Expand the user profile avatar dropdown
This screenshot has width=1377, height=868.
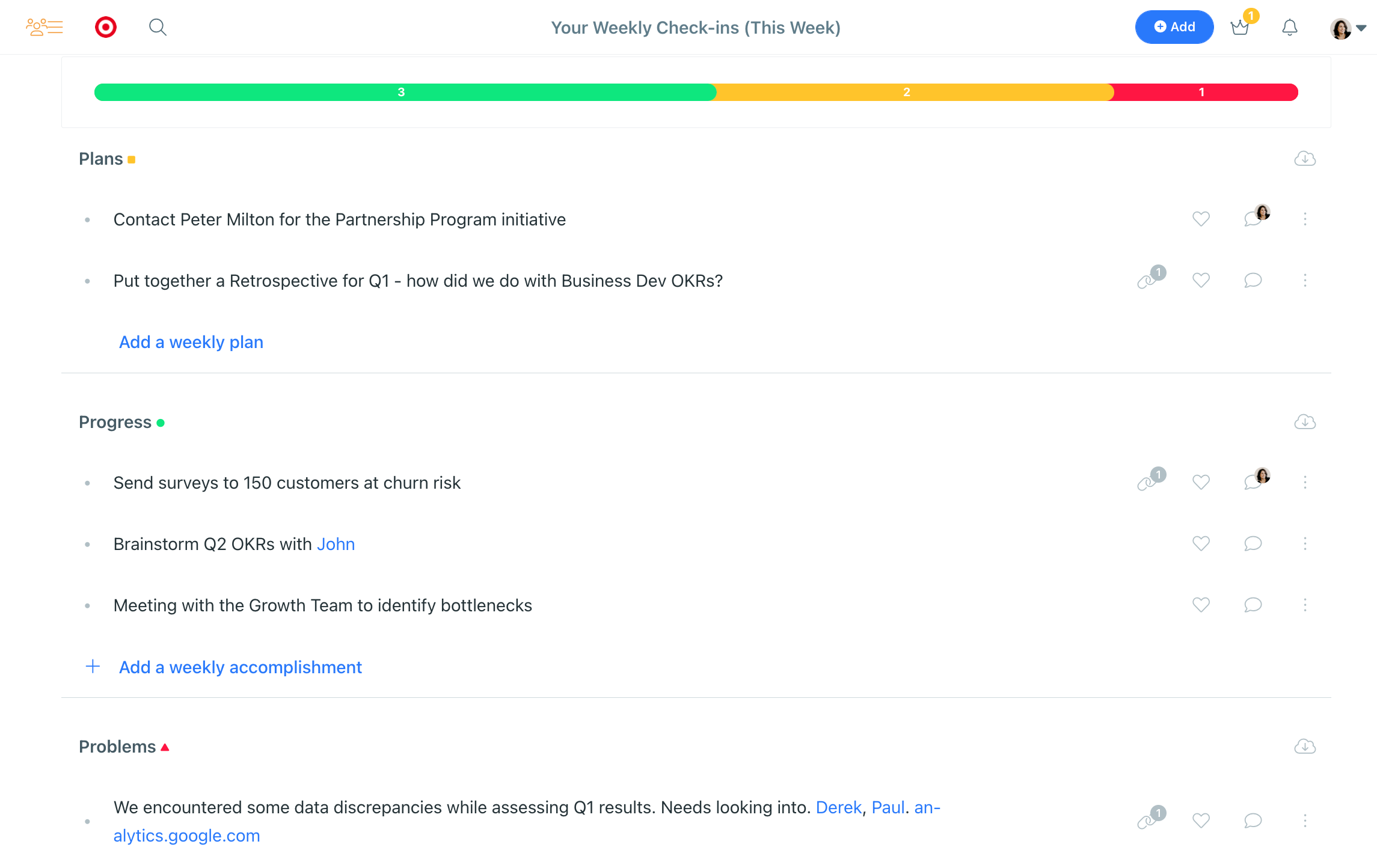point(1348,28)
